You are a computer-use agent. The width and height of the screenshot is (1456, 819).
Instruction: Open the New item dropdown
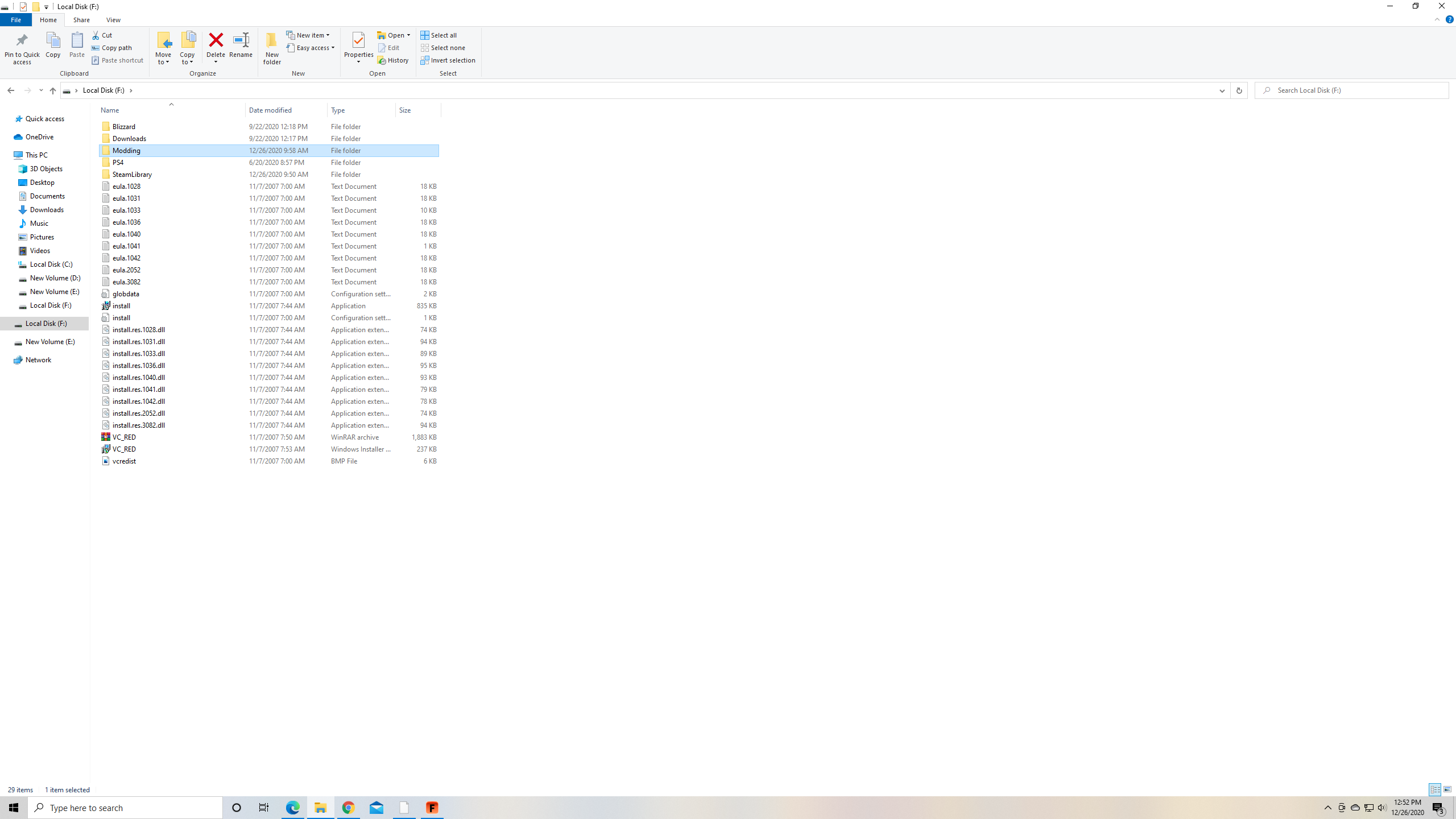[308, 35]
